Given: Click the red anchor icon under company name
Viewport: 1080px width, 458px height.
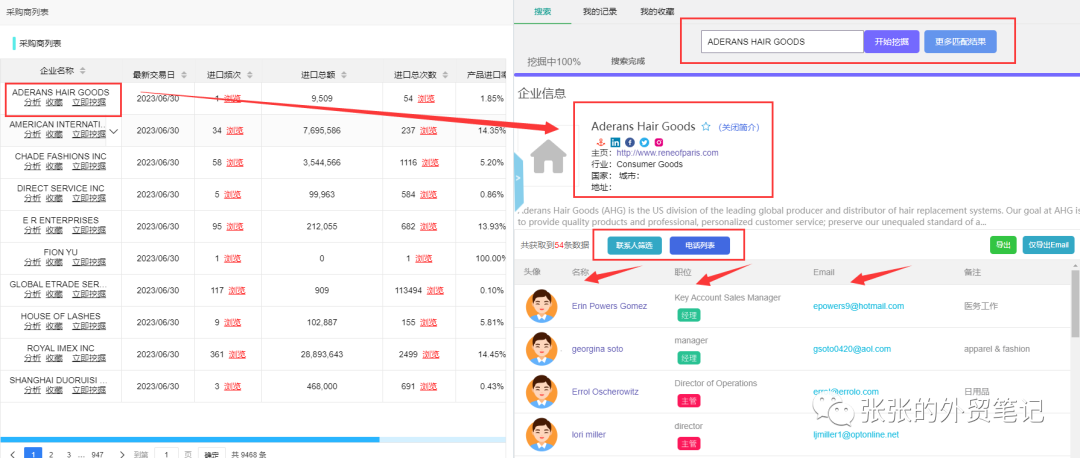Looking at the screenshot, I should pyautogui.click(x=600, y=142).
